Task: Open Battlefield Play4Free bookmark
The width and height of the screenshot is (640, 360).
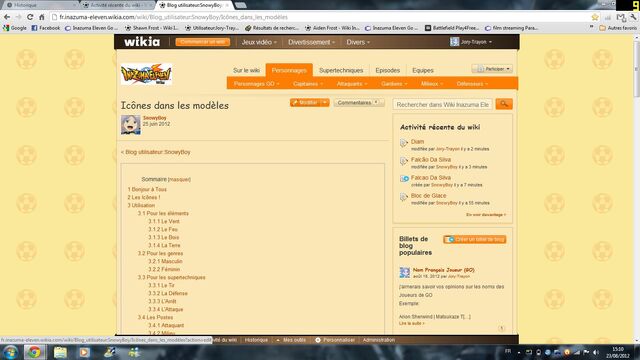Action: click(452, 28)
